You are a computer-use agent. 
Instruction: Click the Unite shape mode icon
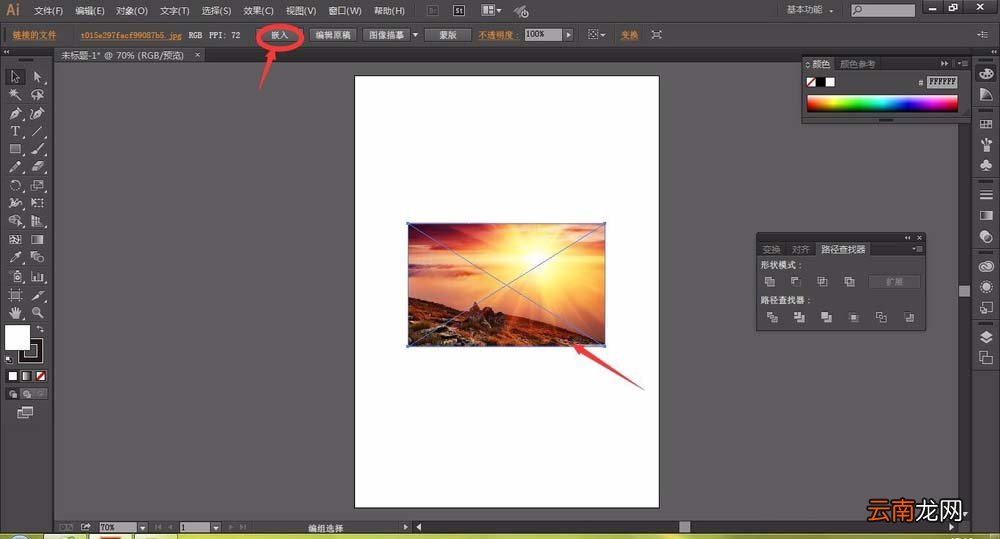click(770, 281)
